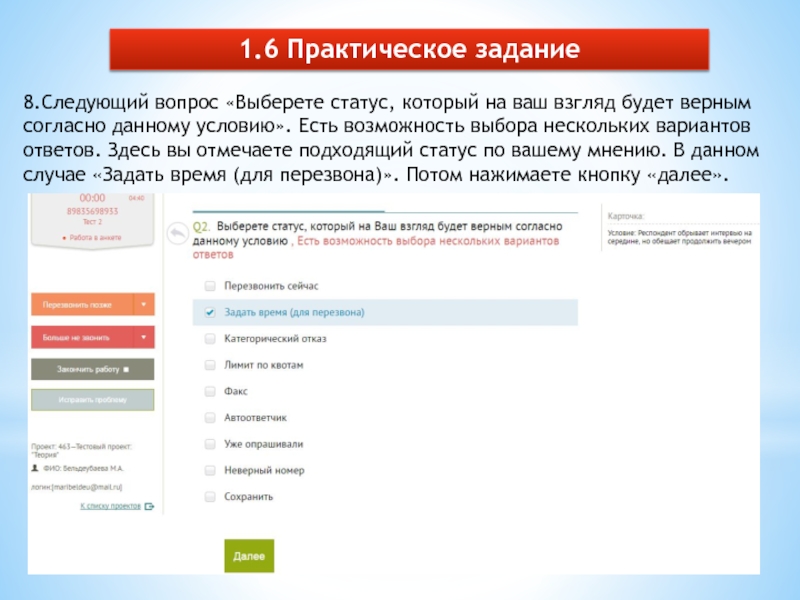Click the 1.6 Практическое задание slide title
800x600 pixels.
[x=409, y=49]
